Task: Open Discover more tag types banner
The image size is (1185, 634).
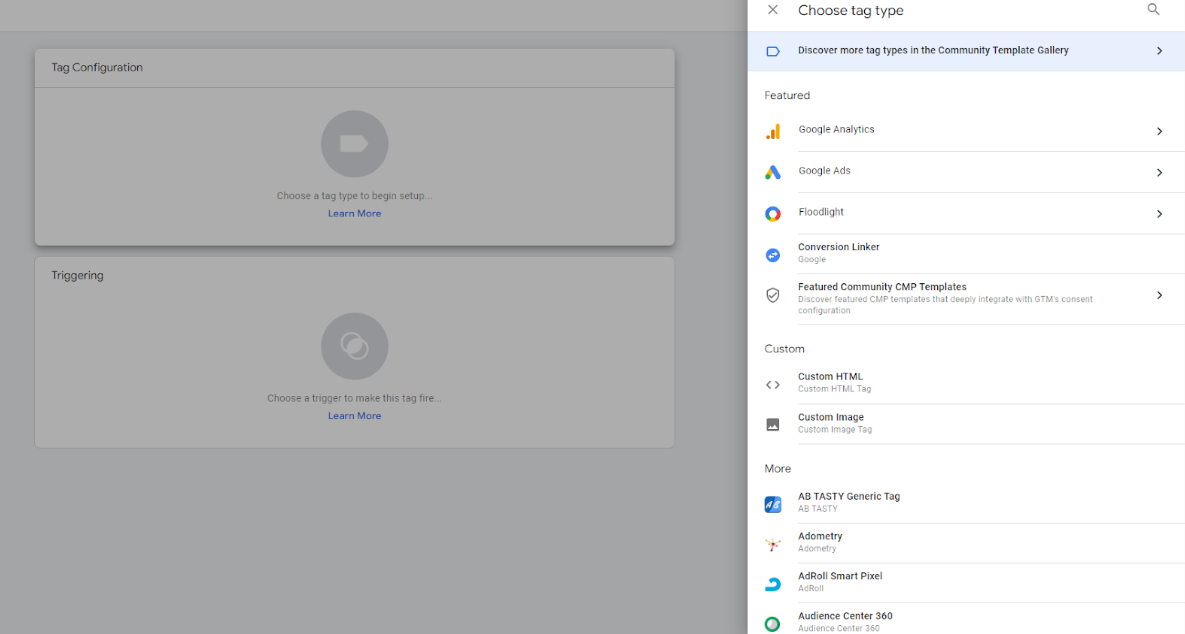Action: point(967,51)
